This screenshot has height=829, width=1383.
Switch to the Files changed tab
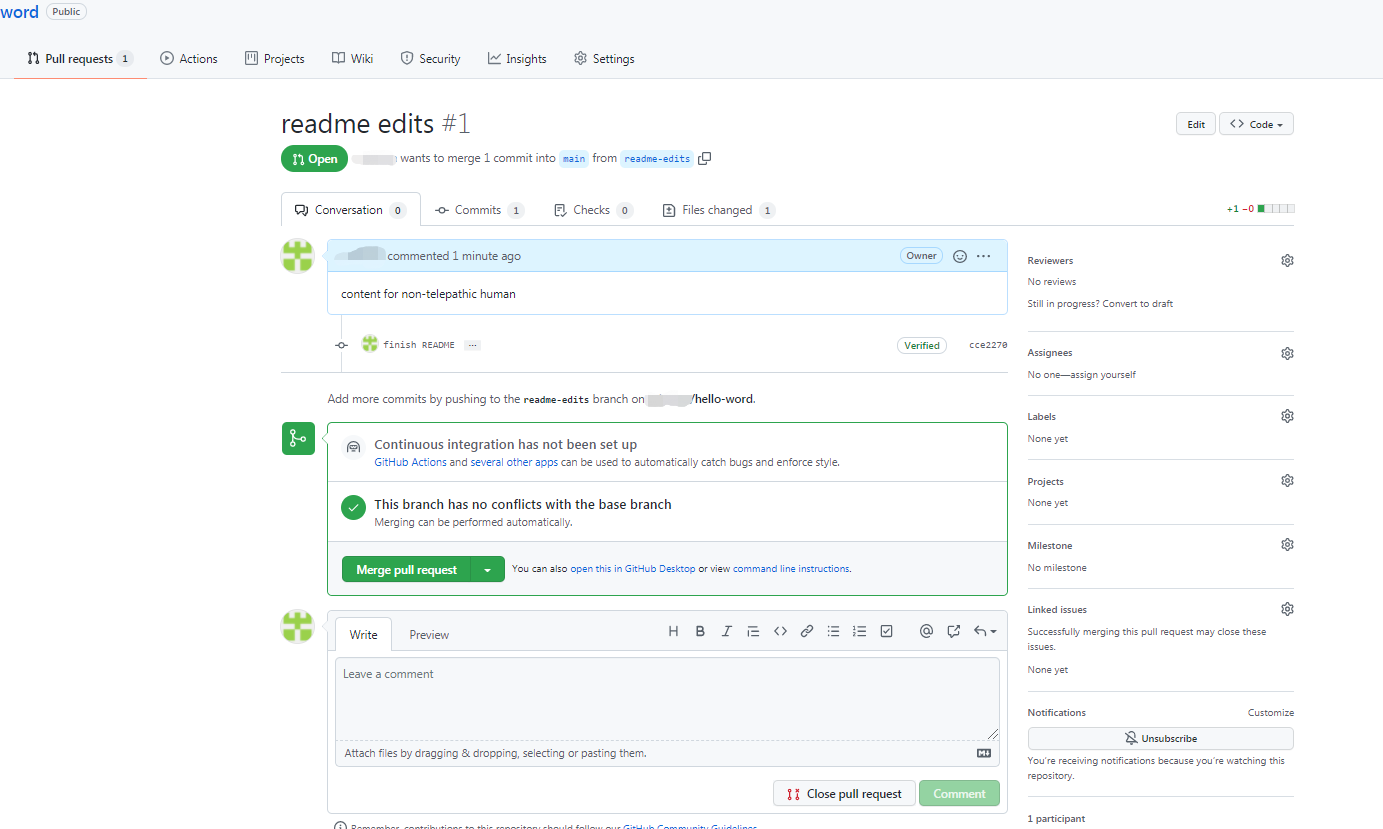point(718,209)
